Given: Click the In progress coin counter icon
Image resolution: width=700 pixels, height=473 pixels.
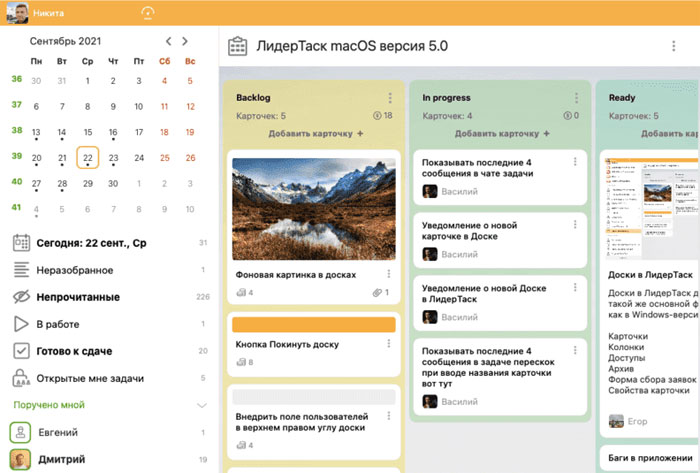Looking at the screenshot, I should coord(567,116).
